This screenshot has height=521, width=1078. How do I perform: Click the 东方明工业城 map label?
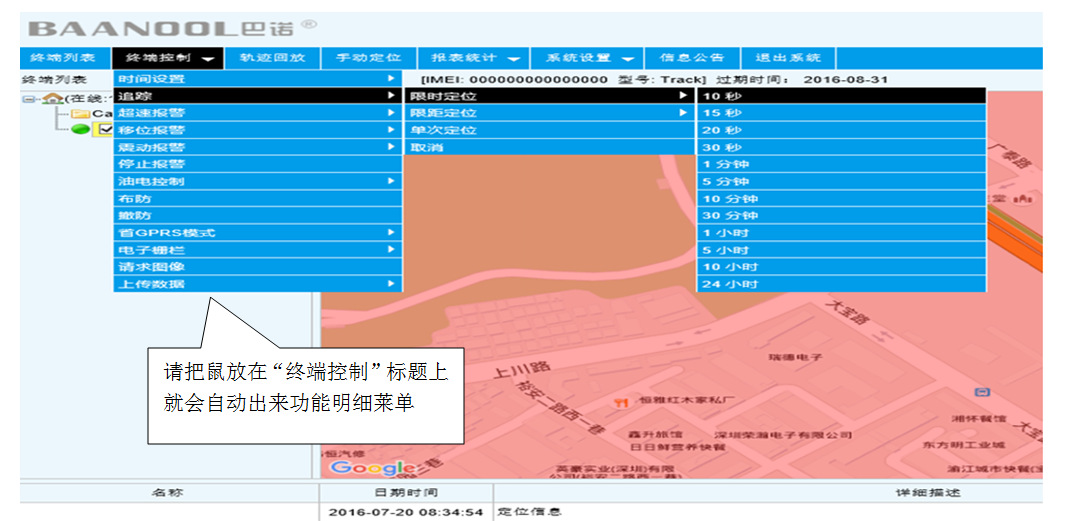point(964,445)
